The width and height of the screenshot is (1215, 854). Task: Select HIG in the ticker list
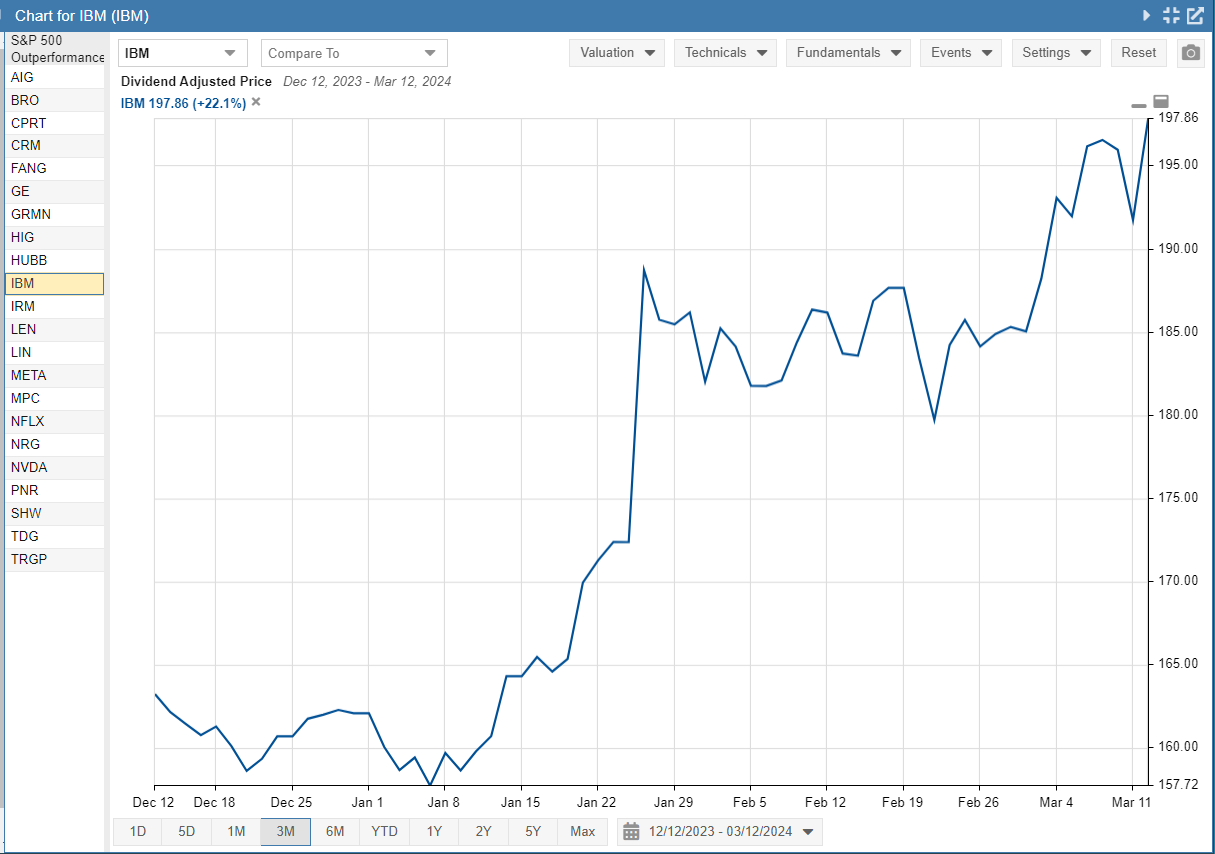pyautogui.click(x=55, y=238)
